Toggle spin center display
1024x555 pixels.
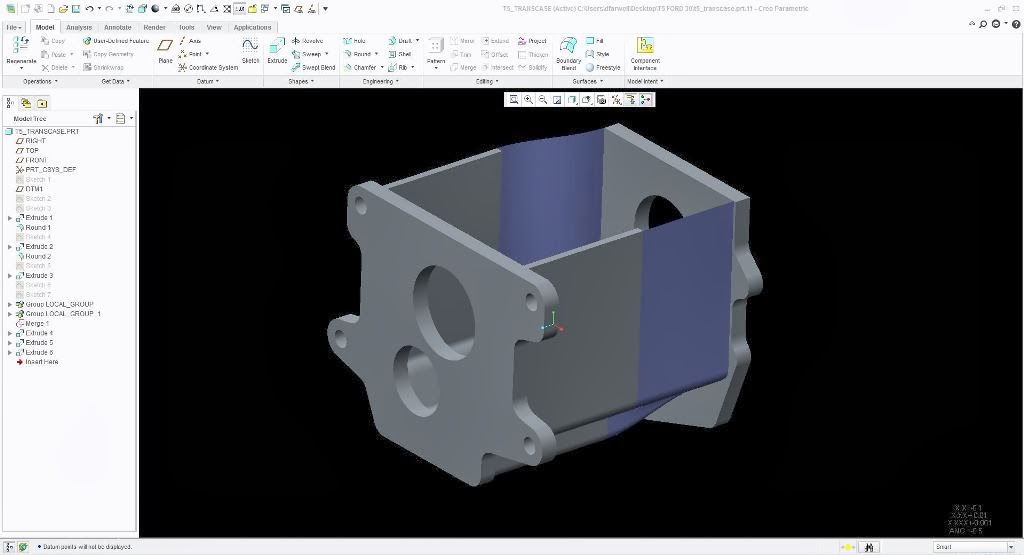click(646, 99)
